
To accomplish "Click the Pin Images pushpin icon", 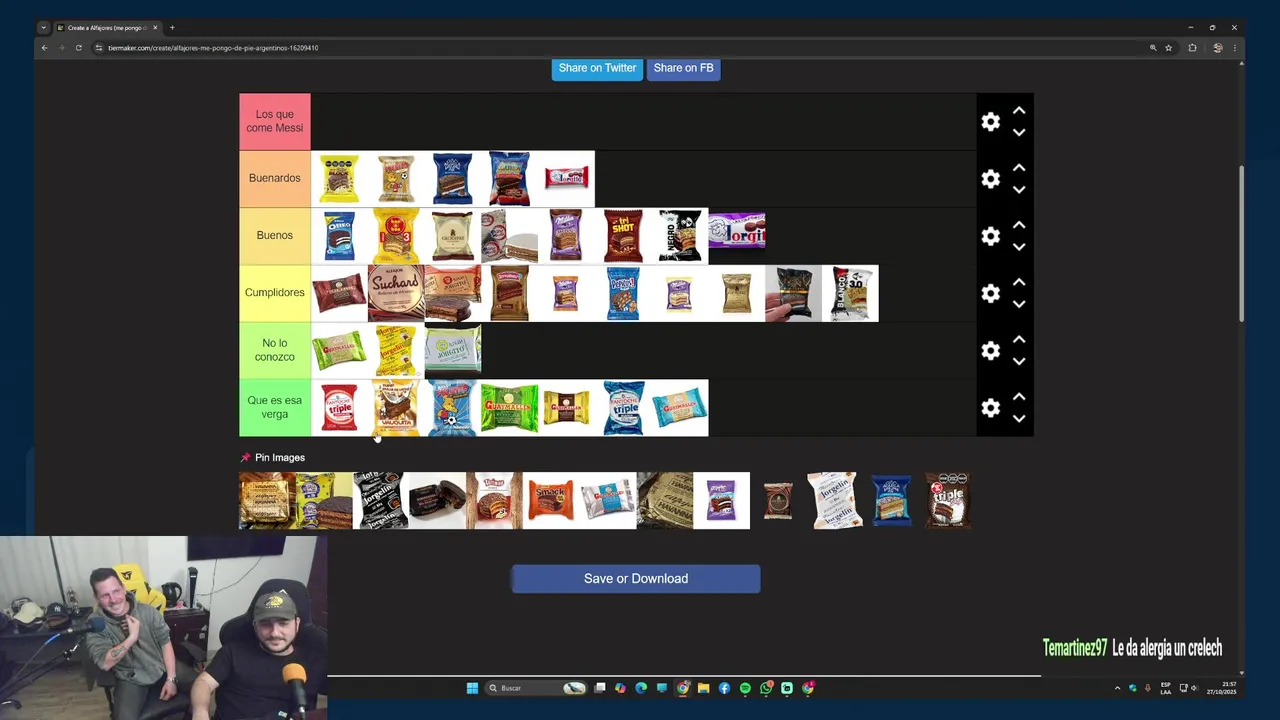I will pyautogui.click(x=246, y=458).
